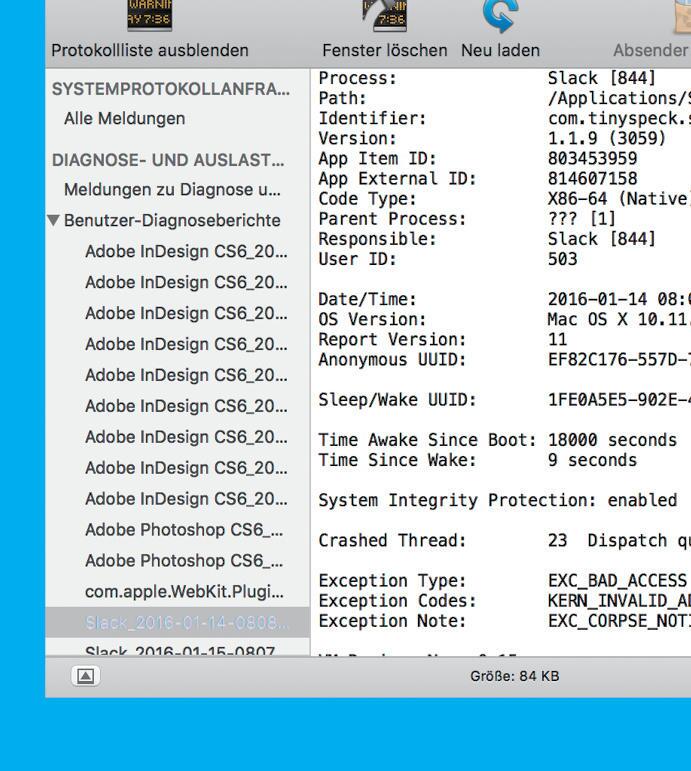
Task: Collapse the Benutzer-Diagnoseberichte disclosure triangle
Action: click(x=54, y=220)
